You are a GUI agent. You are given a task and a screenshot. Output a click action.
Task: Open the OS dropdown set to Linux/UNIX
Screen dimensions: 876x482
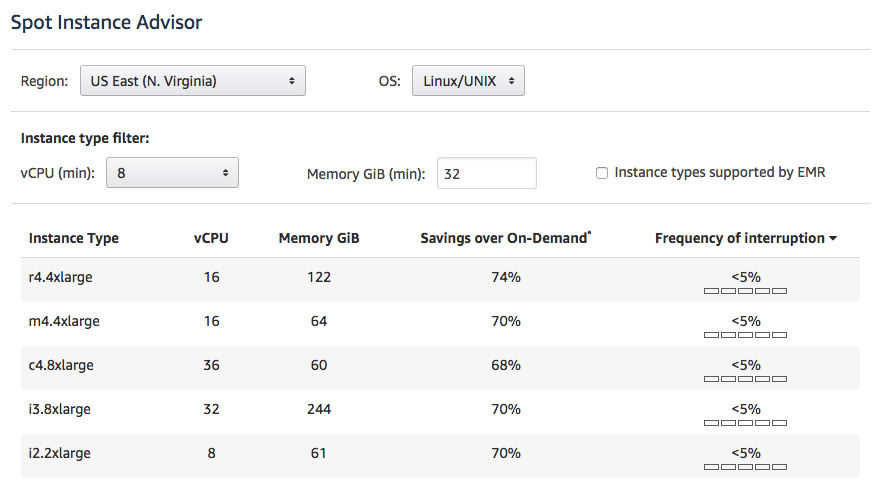(468, 81)
